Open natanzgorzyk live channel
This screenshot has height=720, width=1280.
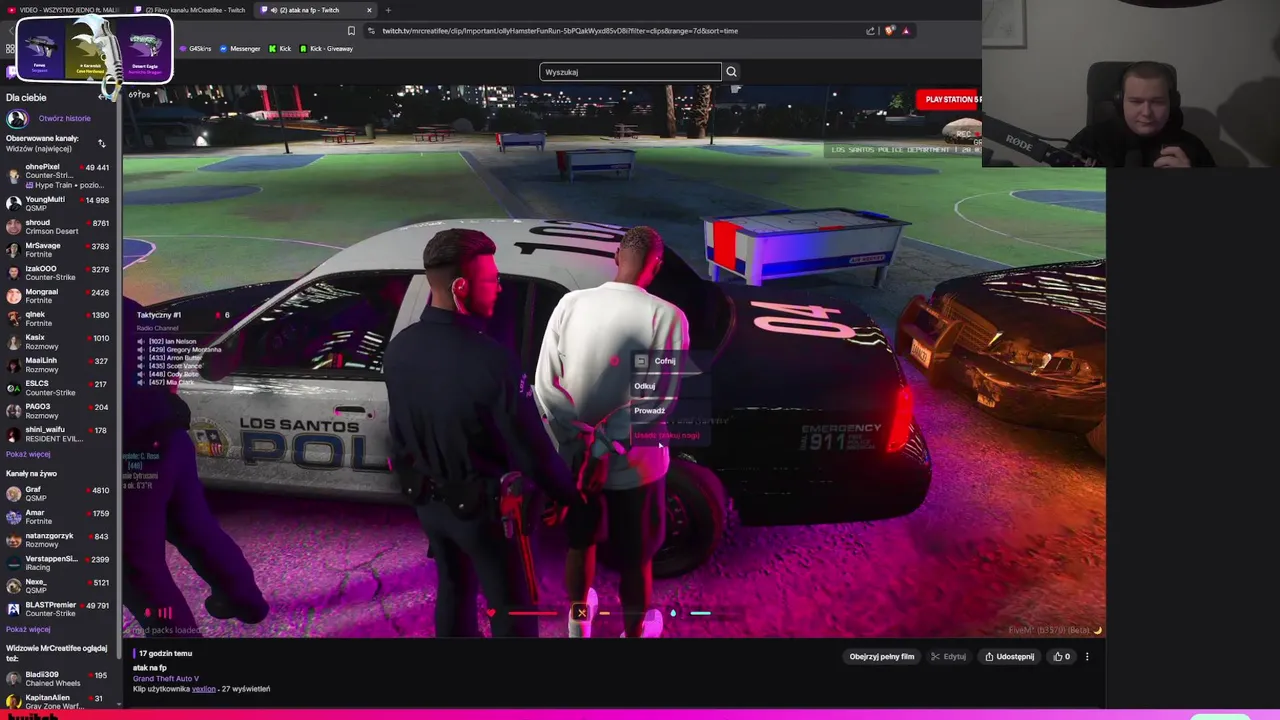click(60, 540)
